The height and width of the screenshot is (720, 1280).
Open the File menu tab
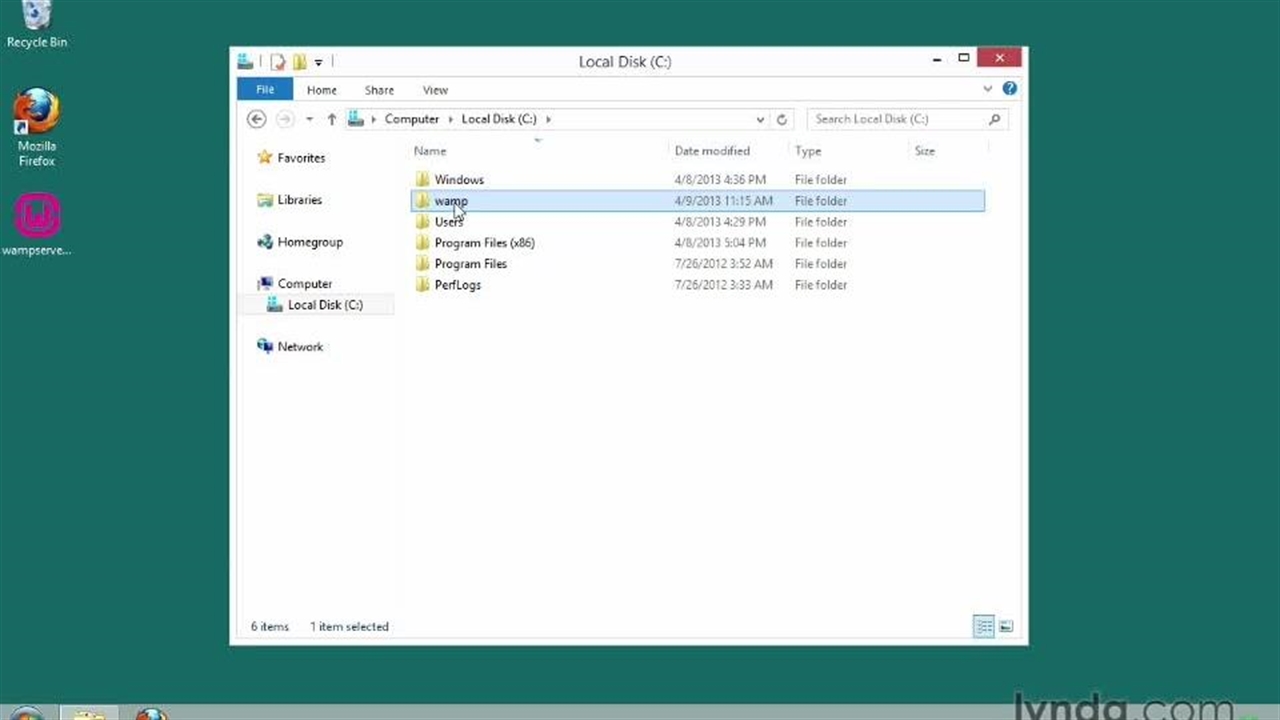[265, 90]
